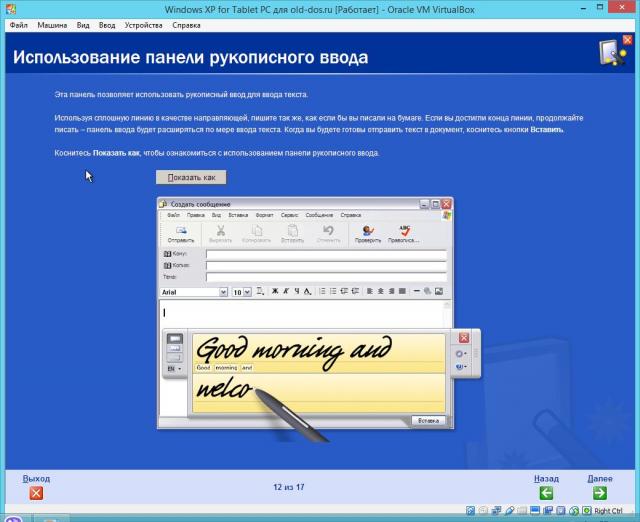Click the VirtualBox USB plug status icon

coord(509,511)
